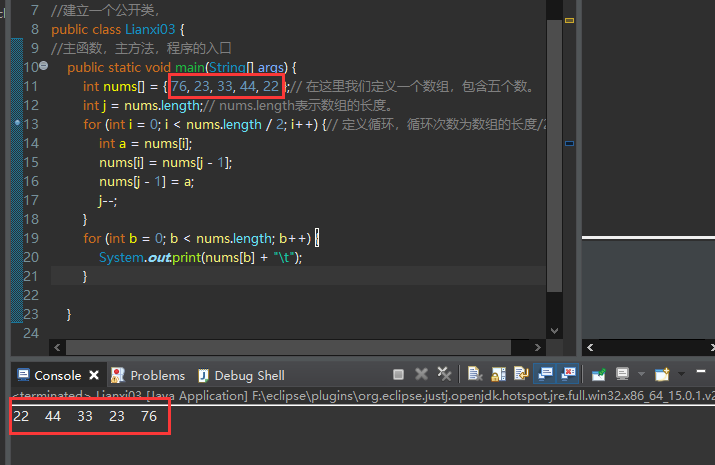Click class name Lianxi03 on line 8

point(150,29)
